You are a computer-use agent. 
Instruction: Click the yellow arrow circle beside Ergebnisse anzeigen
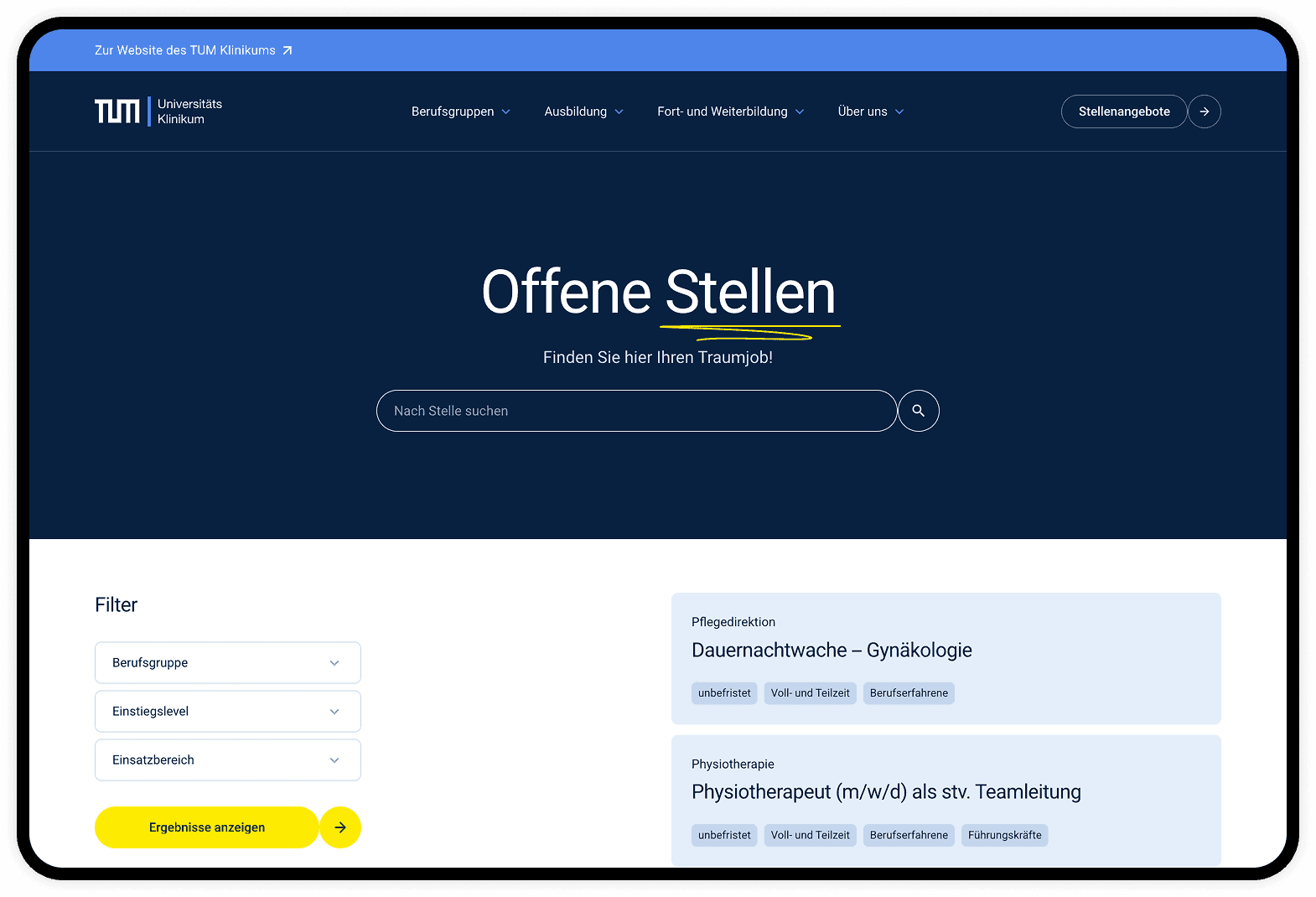(340, 827)
